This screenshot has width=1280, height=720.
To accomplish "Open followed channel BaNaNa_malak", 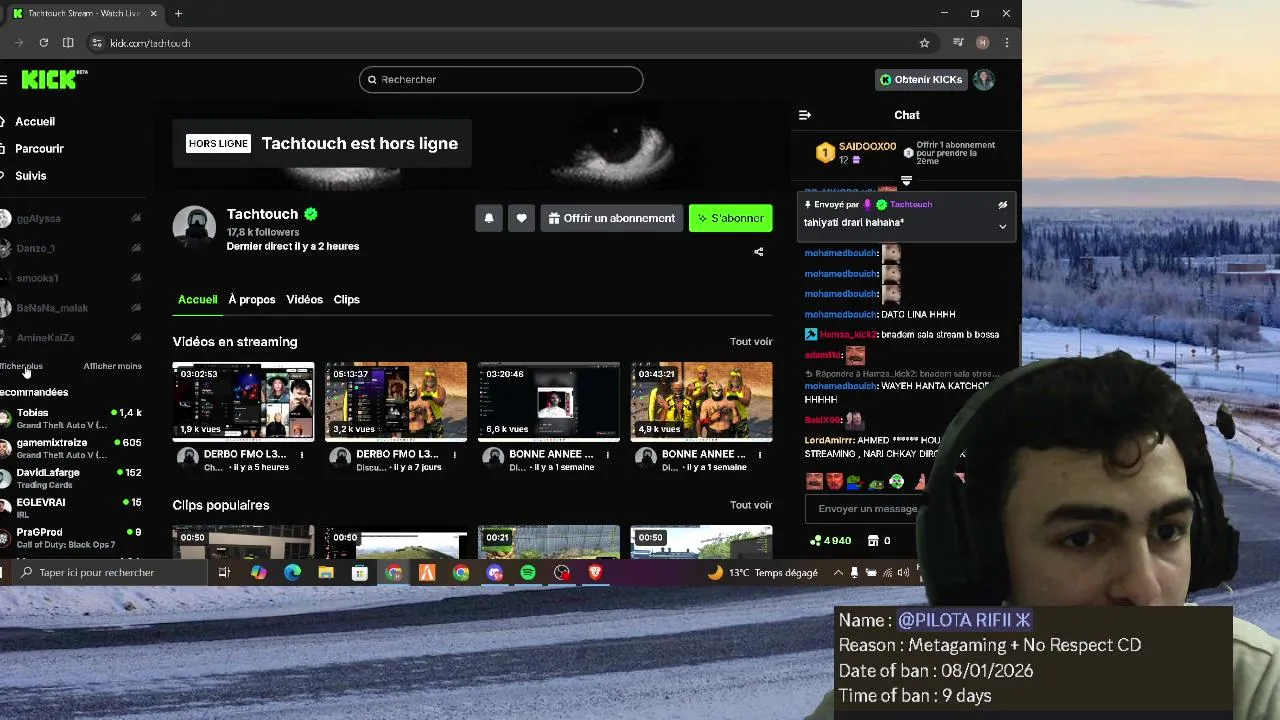I will (72, 308).
